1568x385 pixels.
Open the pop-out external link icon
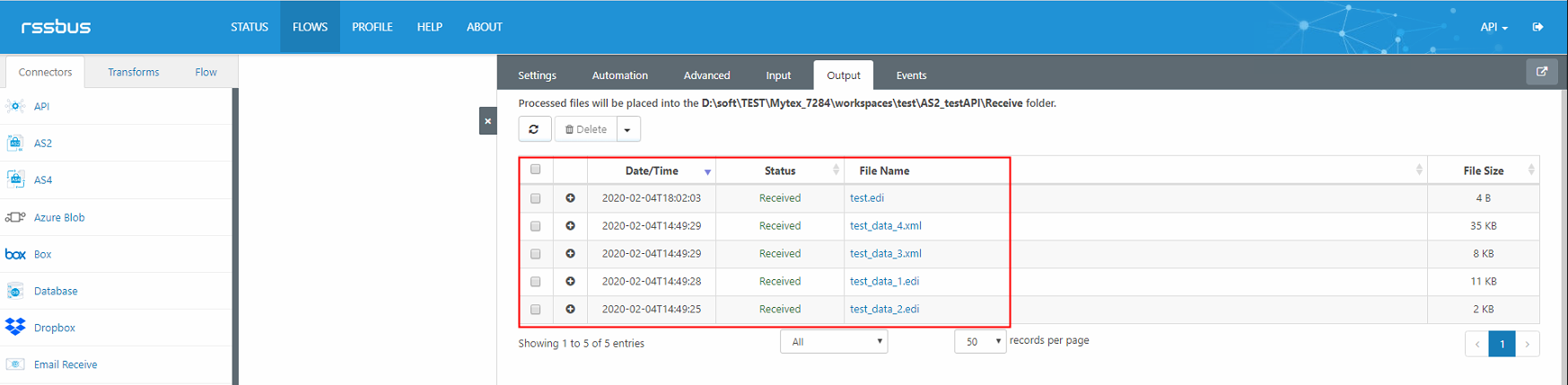pos(1541,73)
